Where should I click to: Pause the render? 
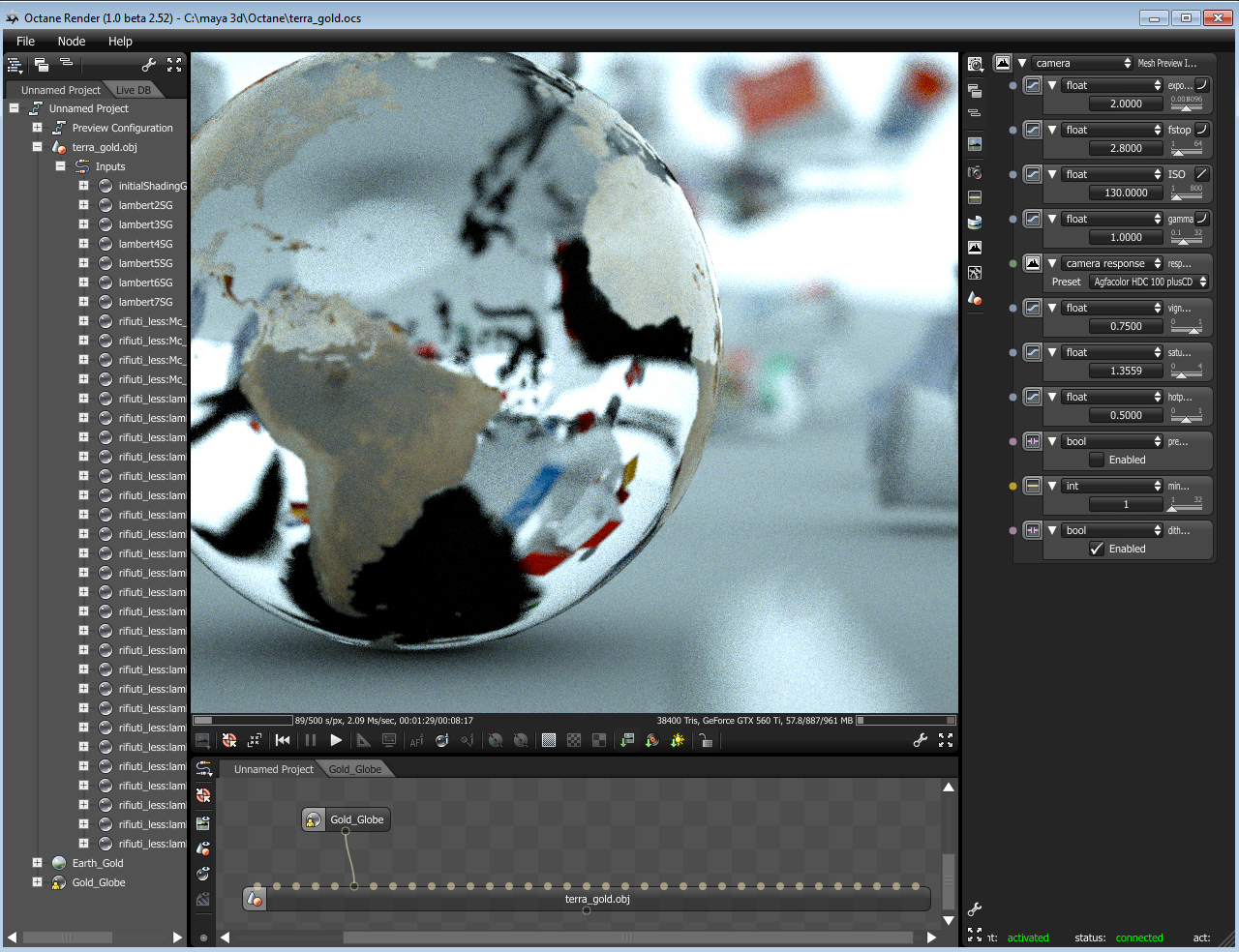[x=311, y=740]
